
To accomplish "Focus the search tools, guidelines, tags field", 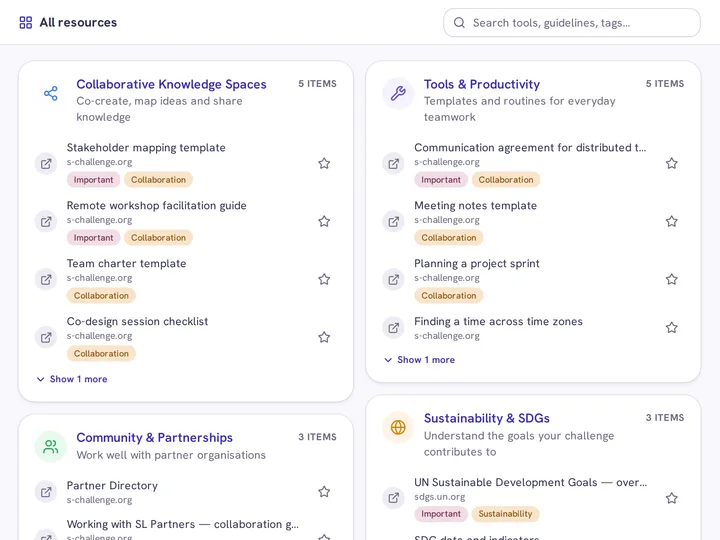I will tap(572, 22).
